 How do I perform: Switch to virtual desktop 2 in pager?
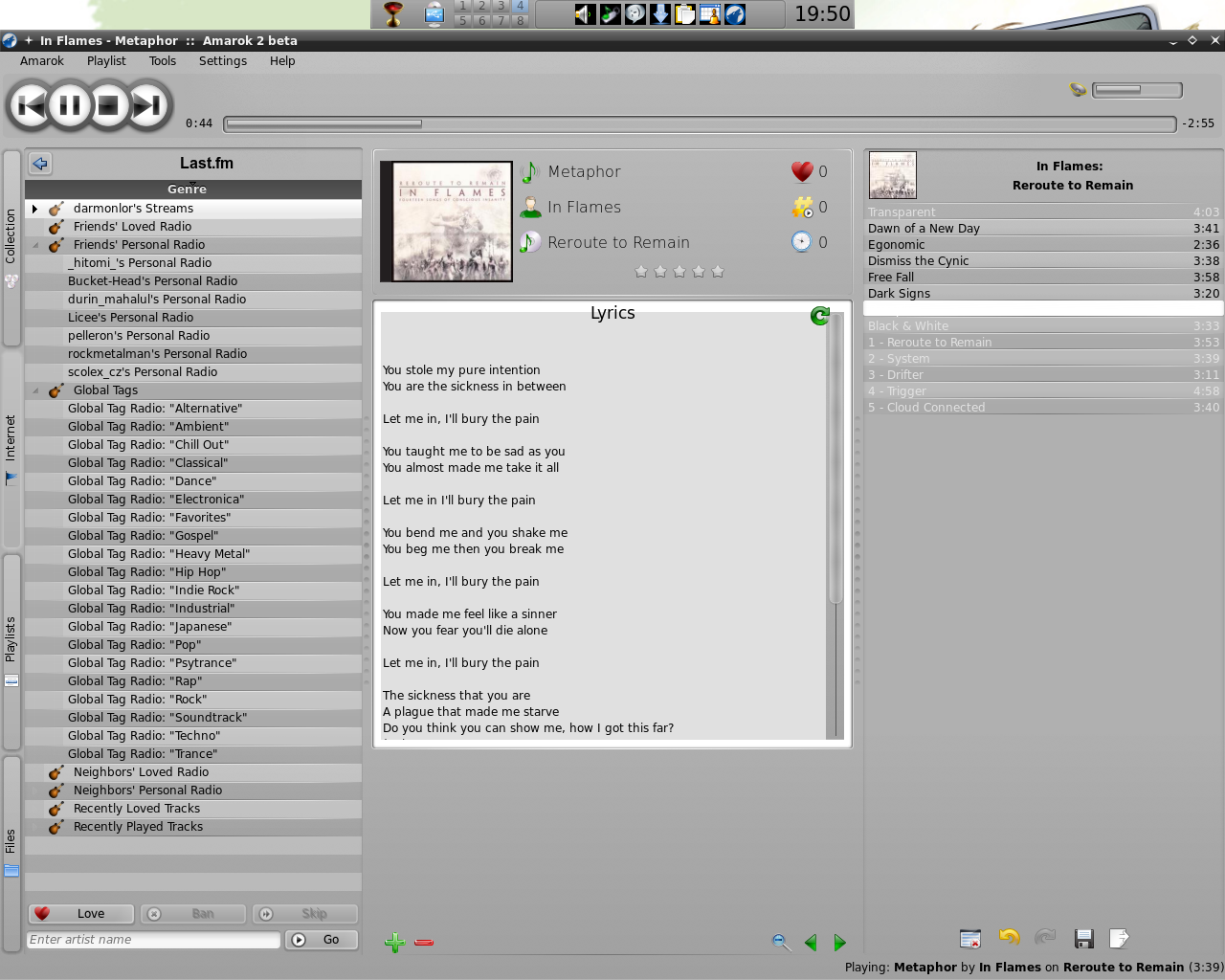click(481, 6)
